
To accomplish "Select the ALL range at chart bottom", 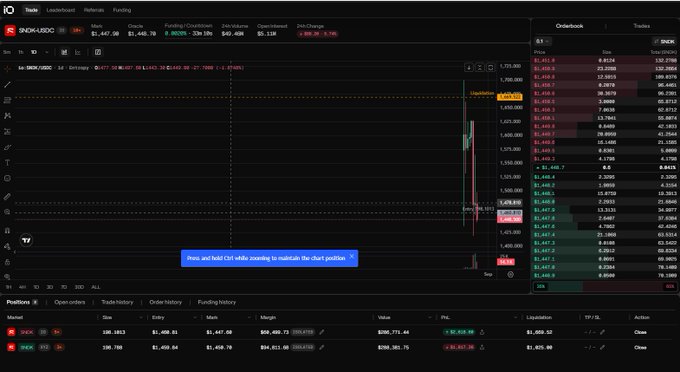I will (95, 287).
